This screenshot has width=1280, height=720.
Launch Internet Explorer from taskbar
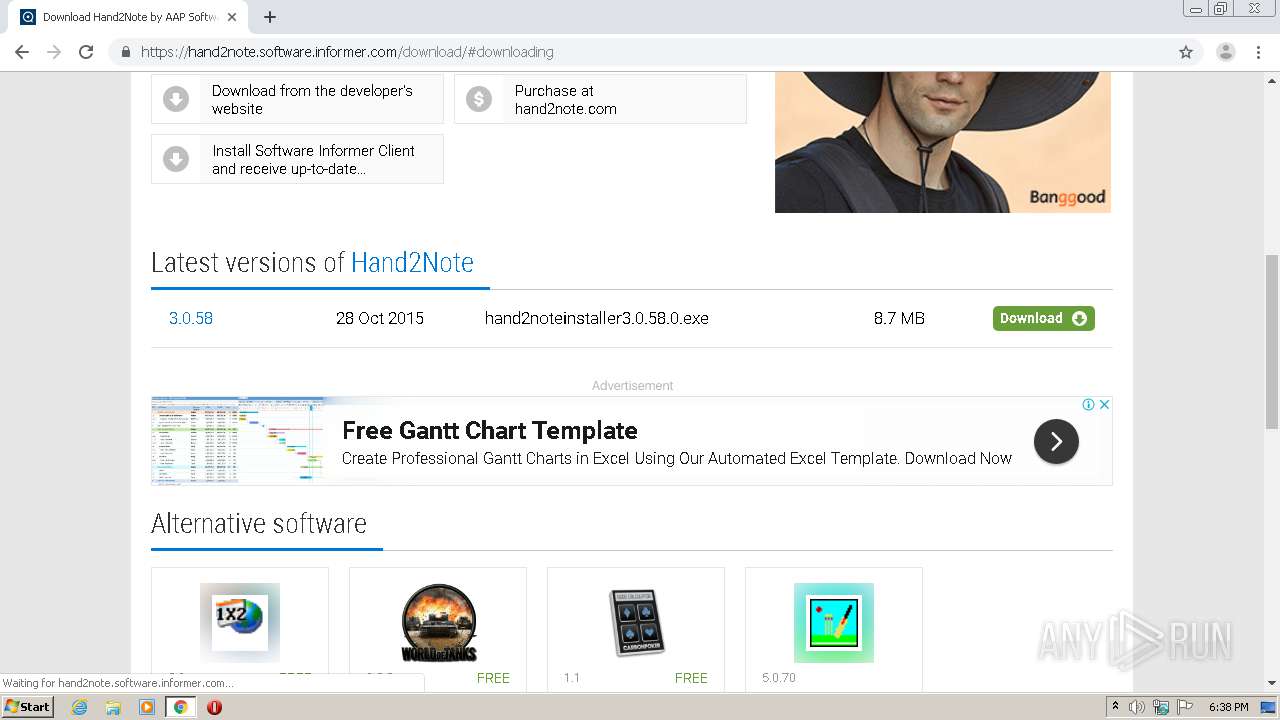(x=80, y=707)
